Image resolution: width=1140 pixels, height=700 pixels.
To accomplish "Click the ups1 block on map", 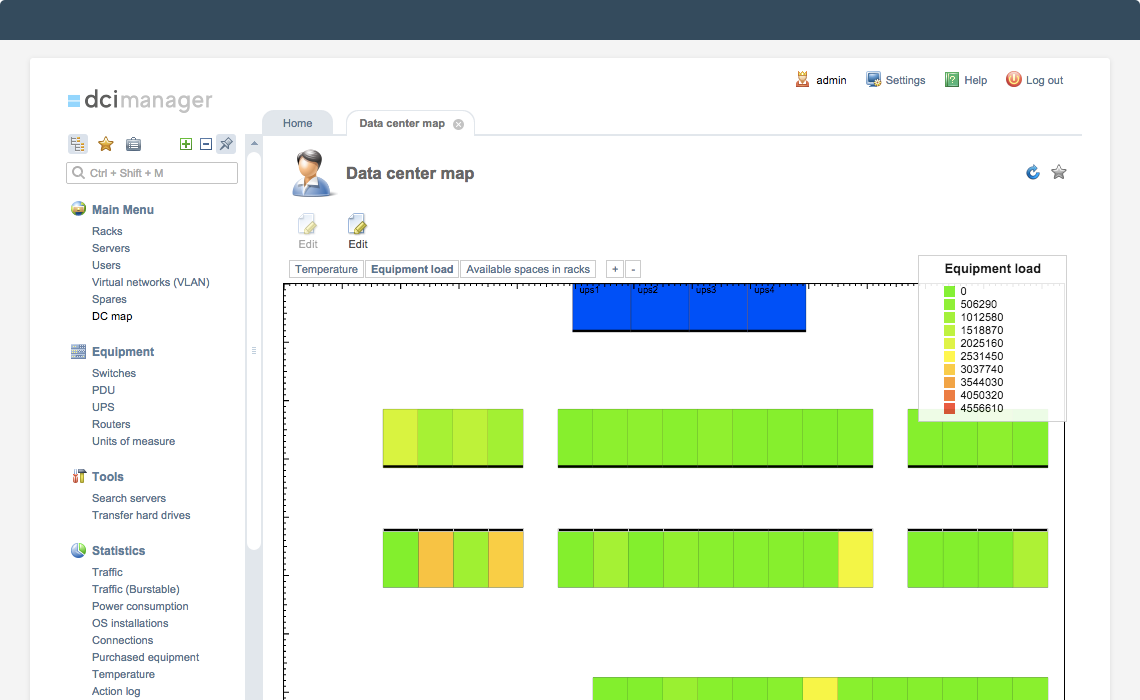I will click(x=602, y=307).
